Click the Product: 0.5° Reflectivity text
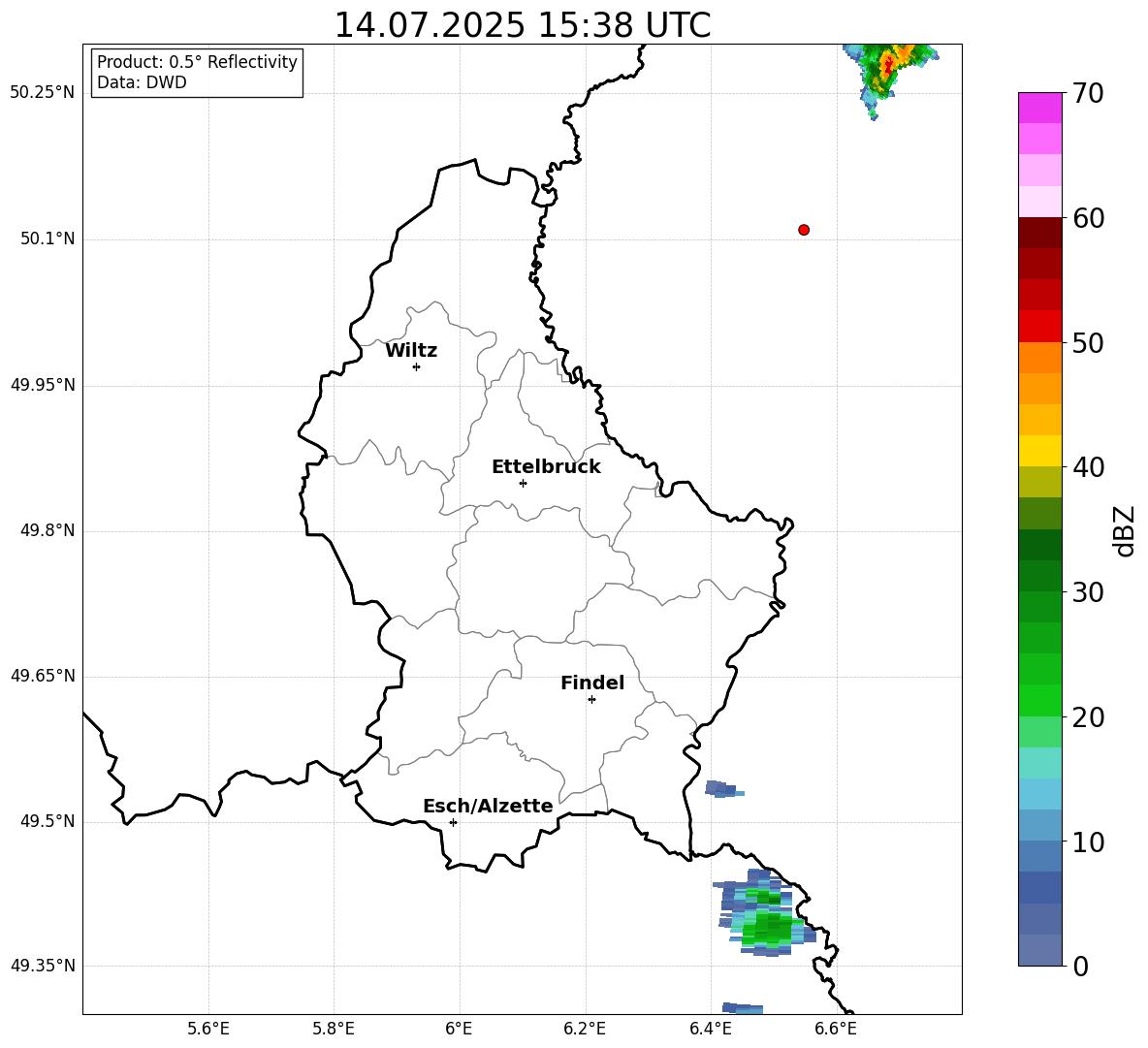Screen dimensions: 1148x1048 197,62
